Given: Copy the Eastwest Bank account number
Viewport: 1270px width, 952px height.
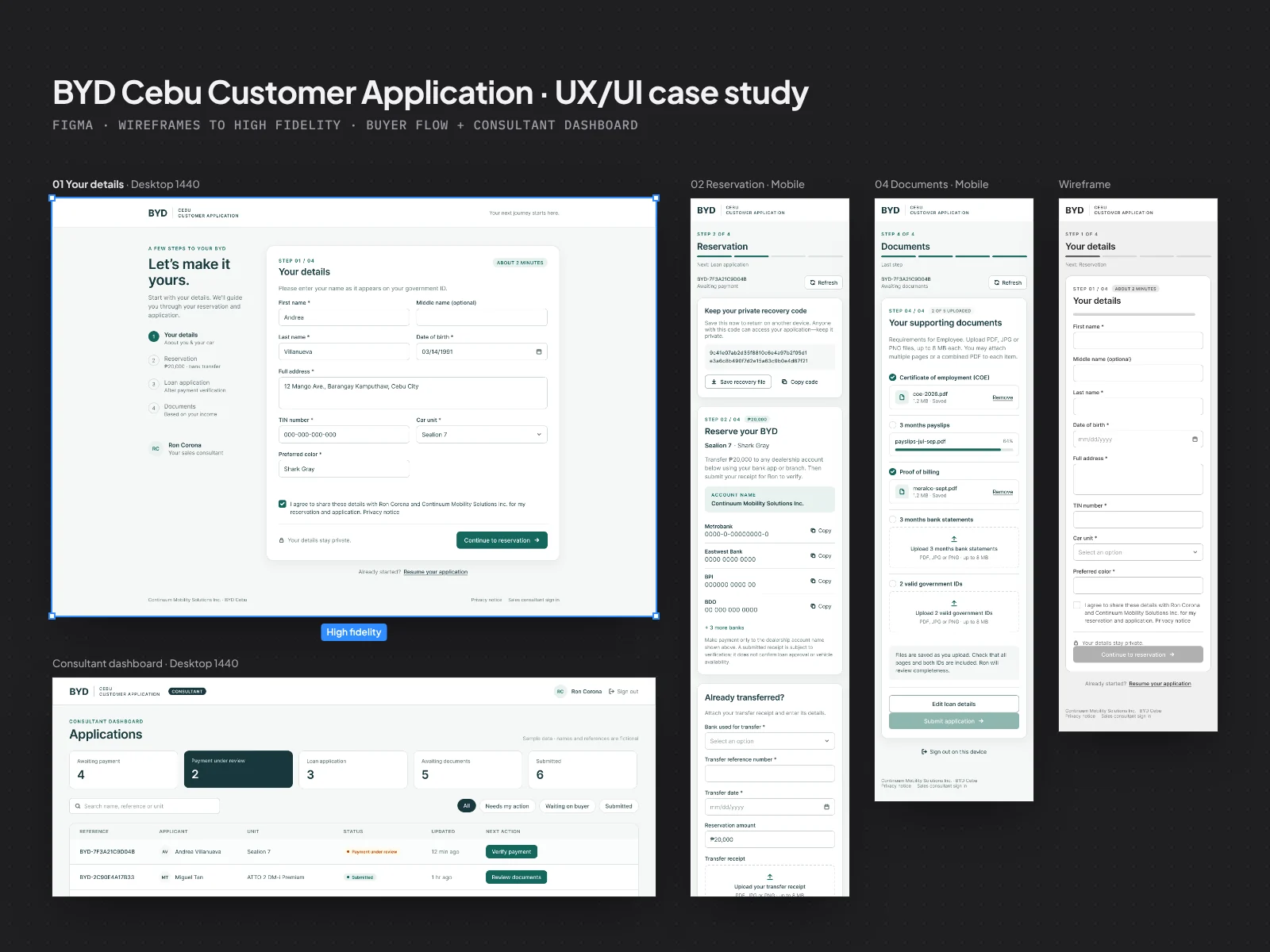Looking at the screenshot, I should [x=821, y=556].
